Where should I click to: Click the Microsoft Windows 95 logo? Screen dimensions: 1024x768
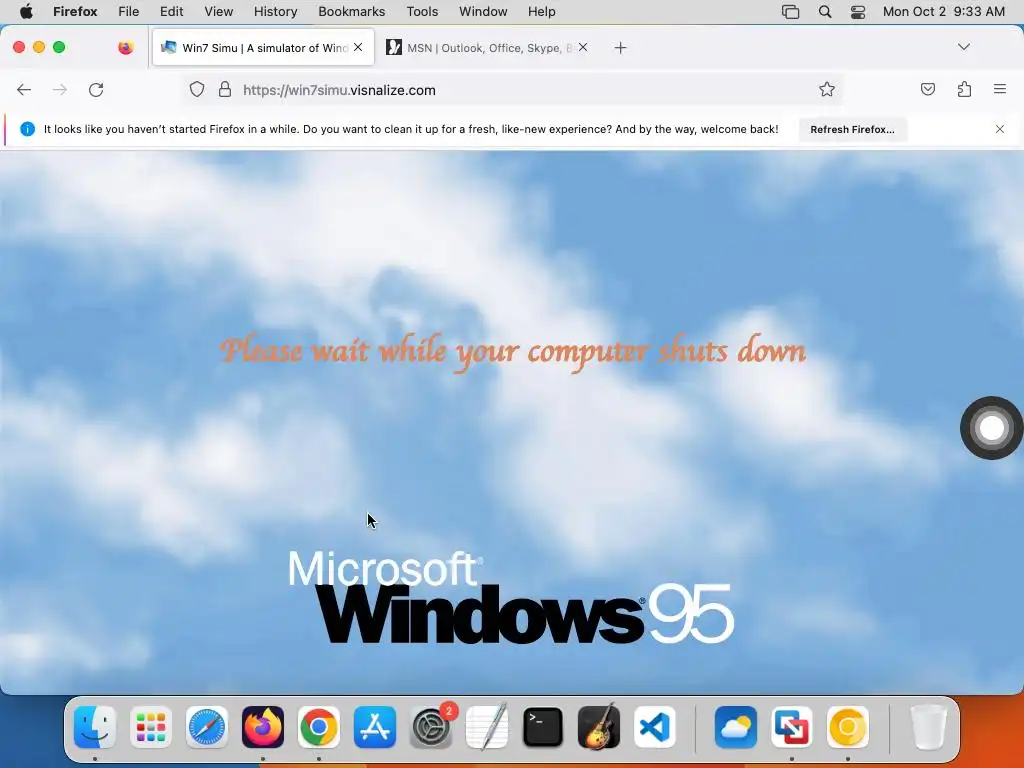(x=511, y=598)
